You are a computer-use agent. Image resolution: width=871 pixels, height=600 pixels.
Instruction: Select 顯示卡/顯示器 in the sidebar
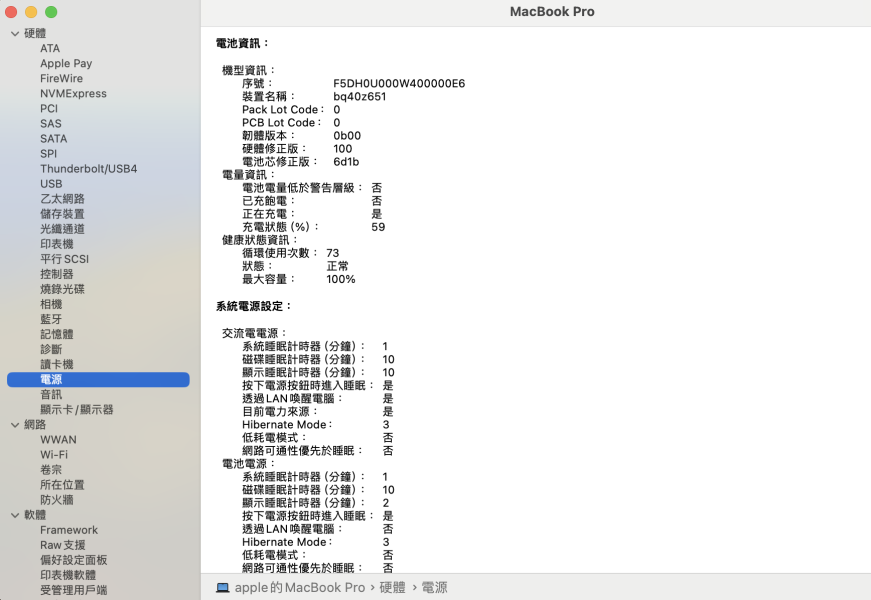click(77, 409)
